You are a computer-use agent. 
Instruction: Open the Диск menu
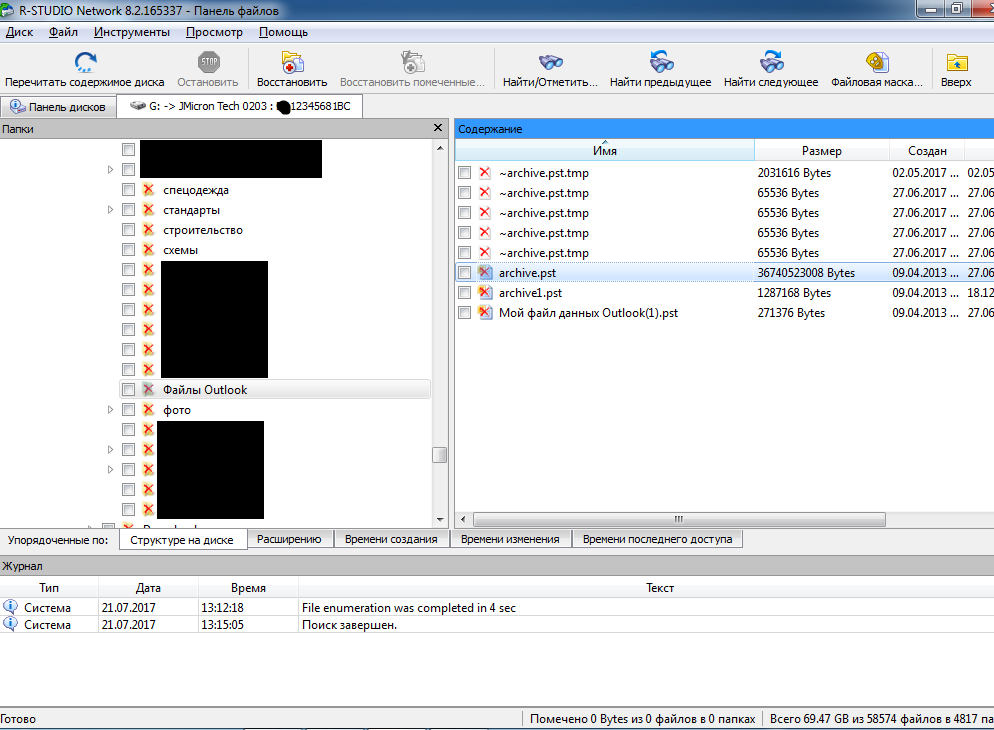pos(19,32)
